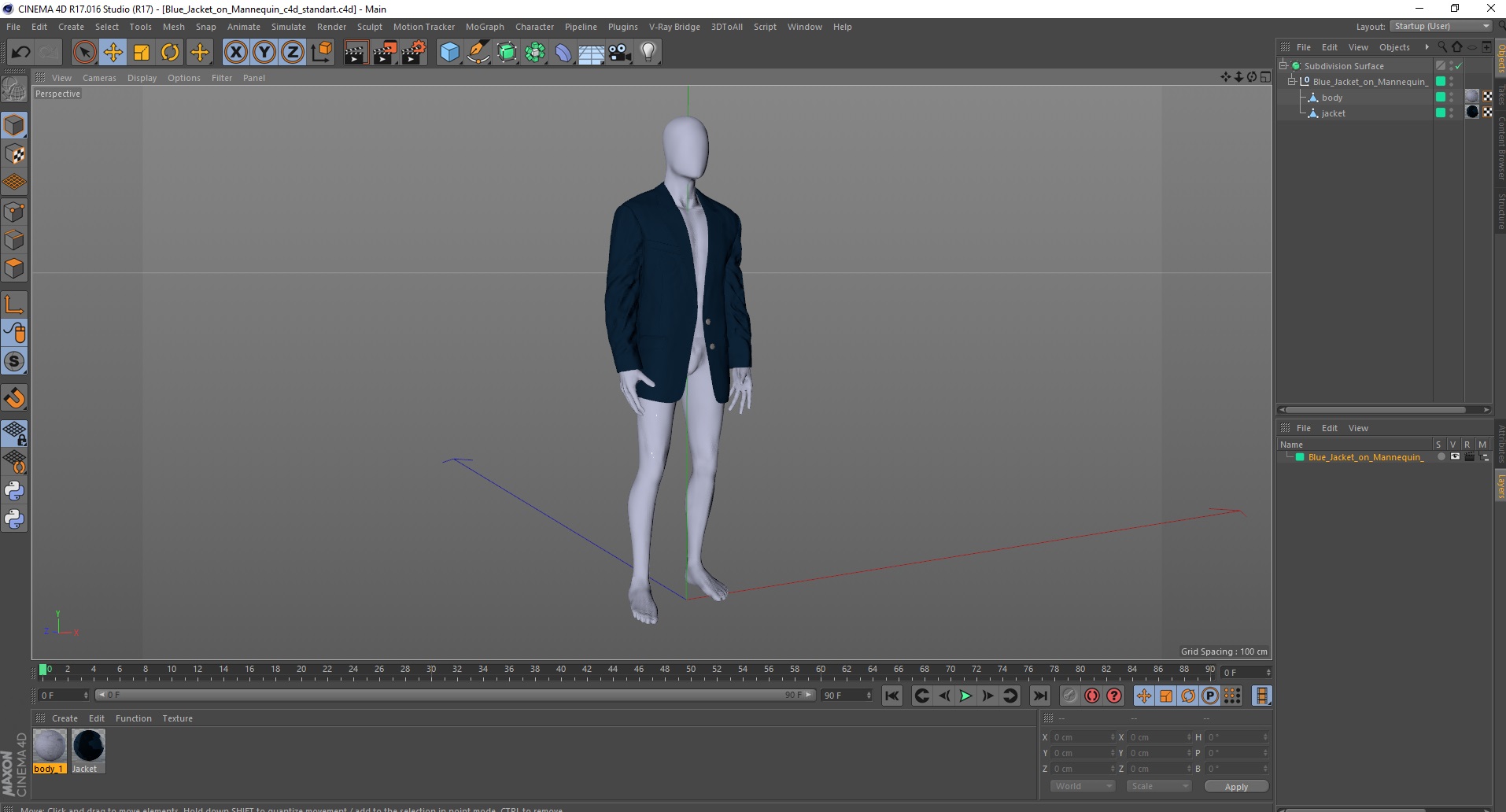Image resolution: width=1506 pixels, height=812 pixels.
Task: Open the Scale mode dropdown
Action: pyautogui.click(x=1159, y=786)
